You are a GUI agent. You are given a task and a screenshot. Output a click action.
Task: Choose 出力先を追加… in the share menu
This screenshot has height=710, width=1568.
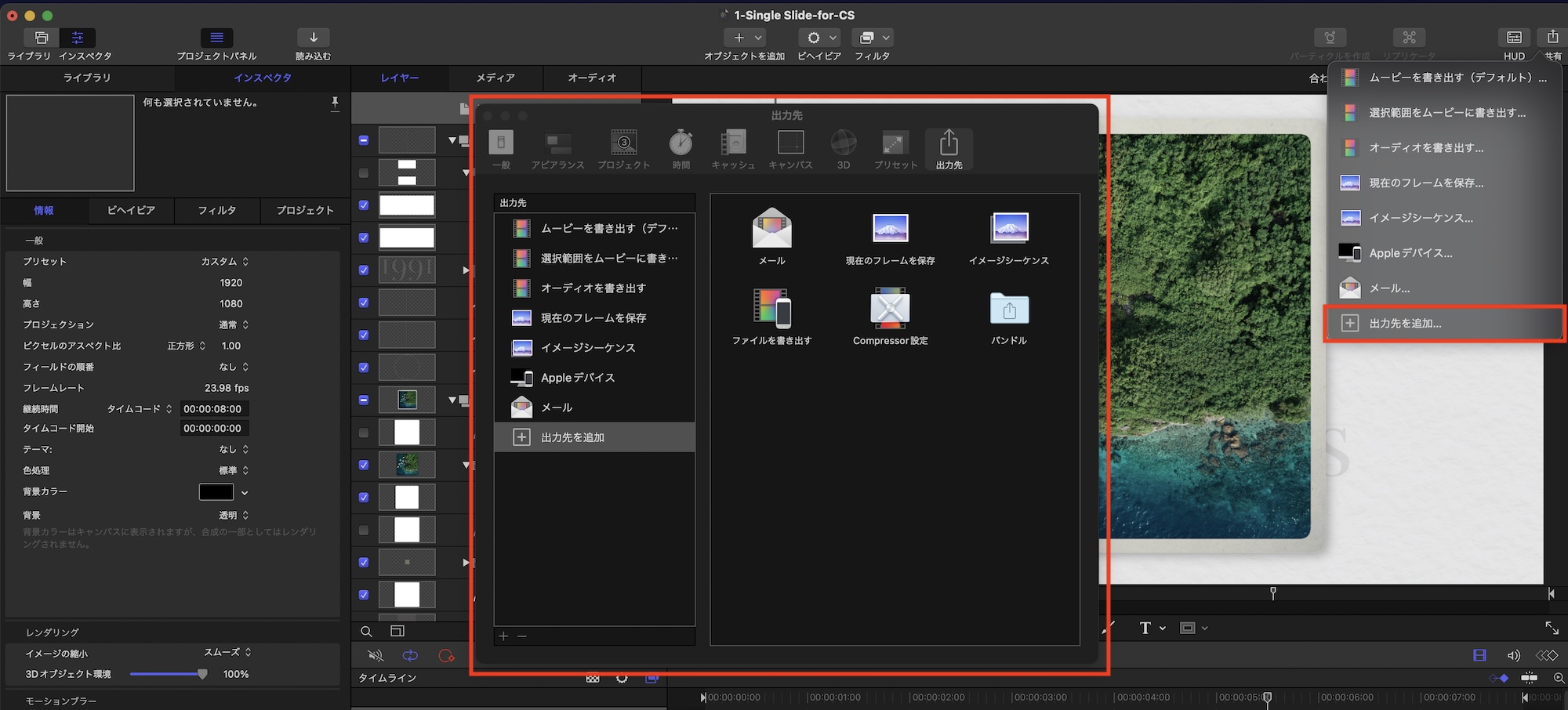[x=1444, y=323]
